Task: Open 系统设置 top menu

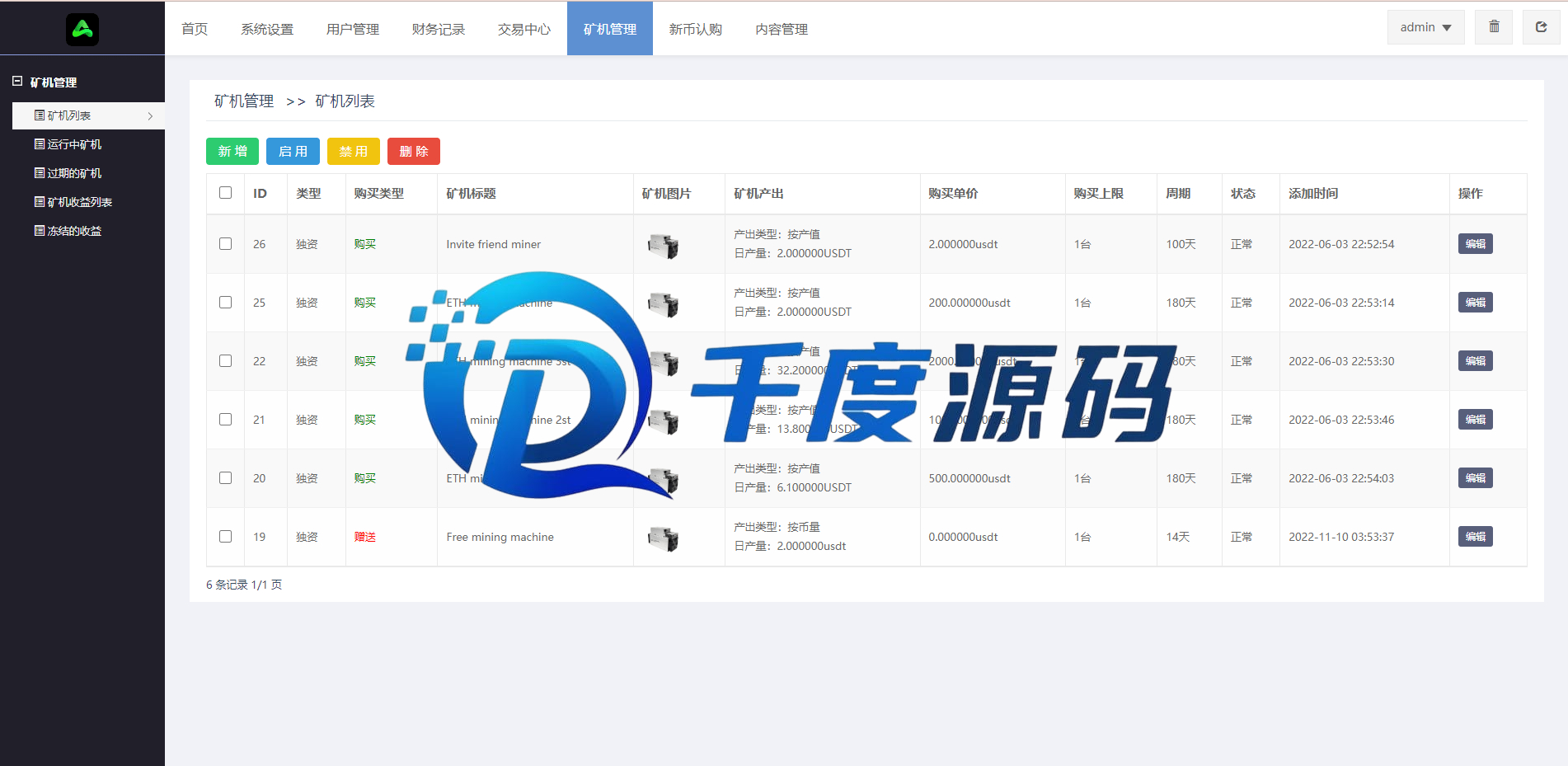Action: (x=267, y=29)
